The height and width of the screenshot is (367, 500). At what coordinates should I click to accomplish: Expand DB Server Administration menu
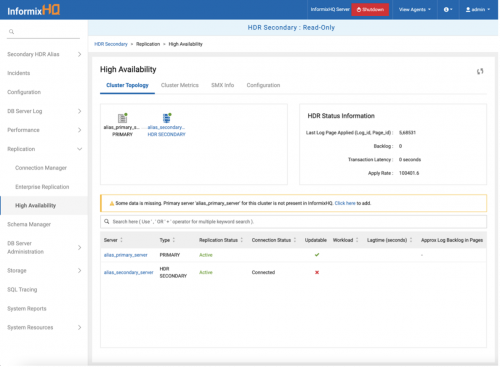[x=79, y=247]
